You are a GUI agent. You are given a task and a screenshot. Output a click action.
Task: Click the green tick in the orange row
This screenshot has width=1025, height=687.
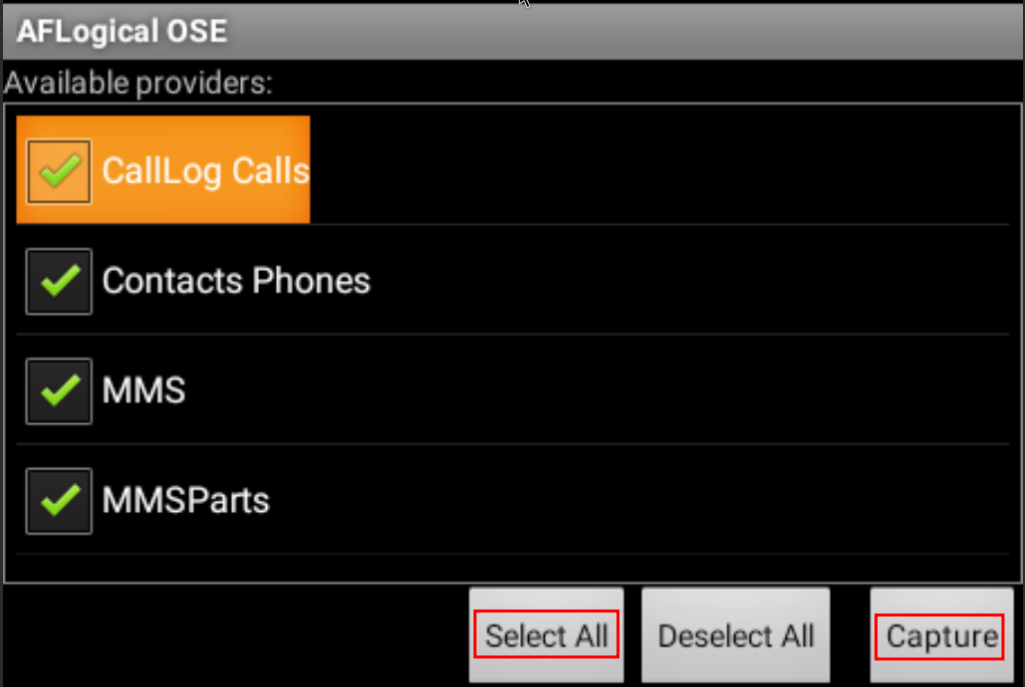[59, 171]
